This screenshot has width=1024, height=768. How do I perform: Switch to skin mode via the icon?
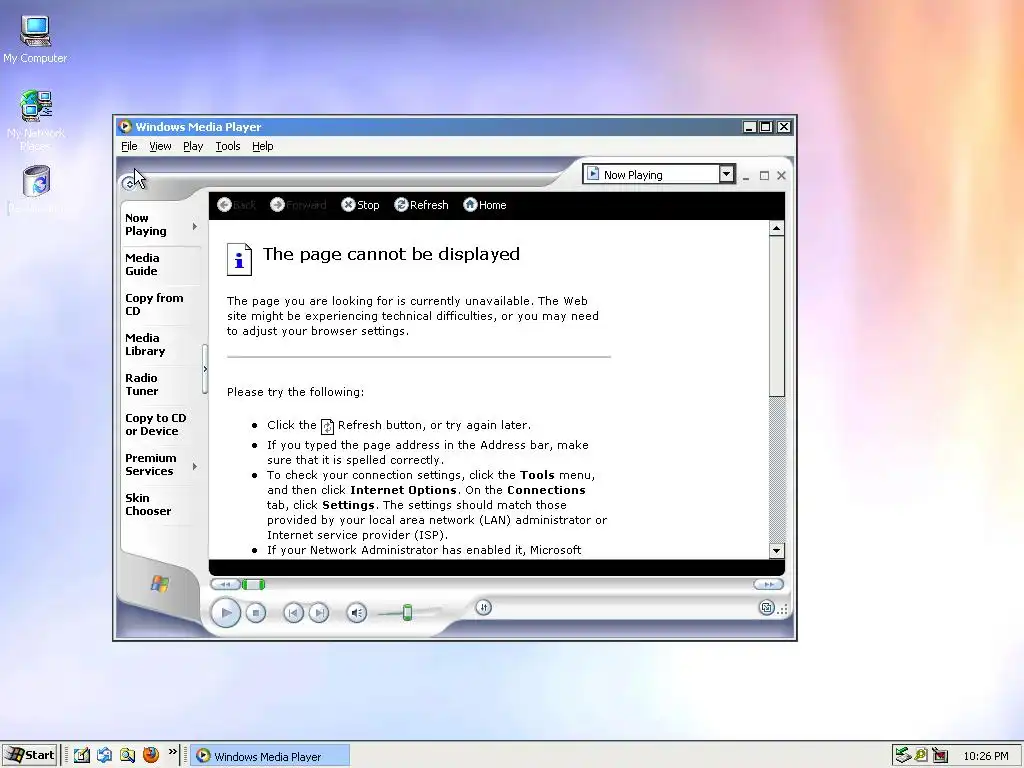(767, 608)
